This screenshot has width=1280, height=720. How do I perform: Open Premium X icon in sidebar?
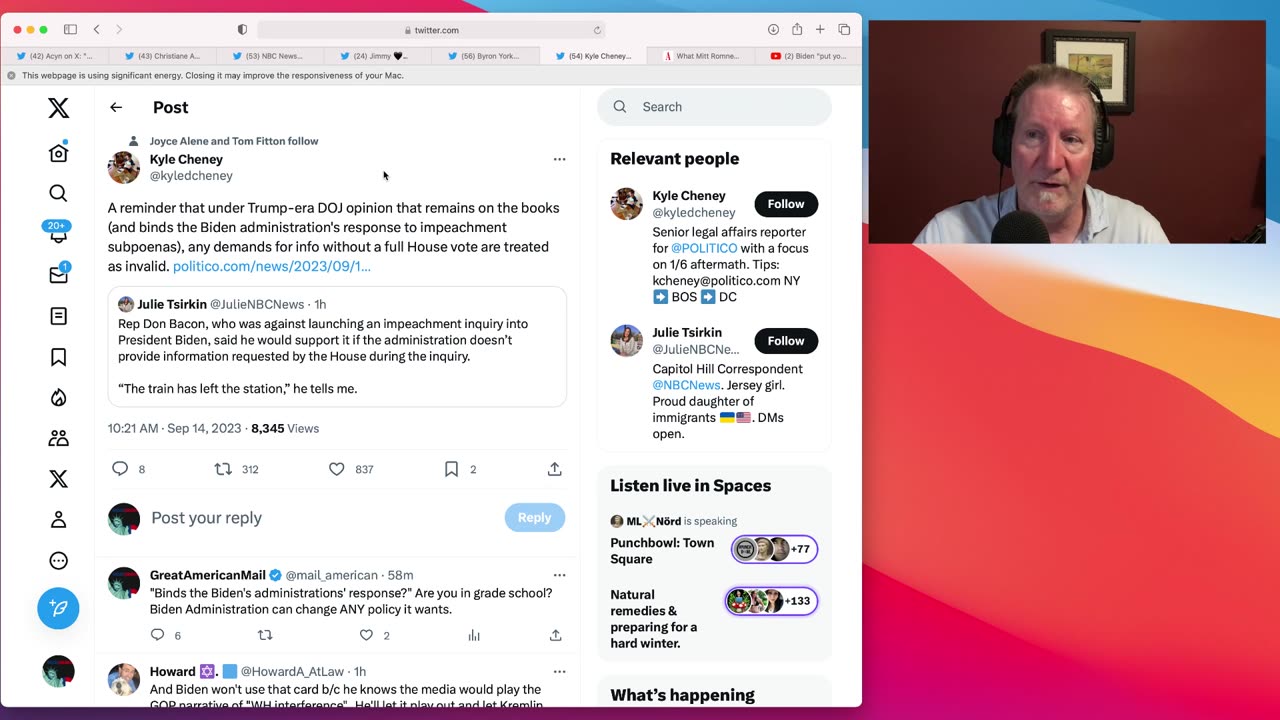tap(58, 479)
